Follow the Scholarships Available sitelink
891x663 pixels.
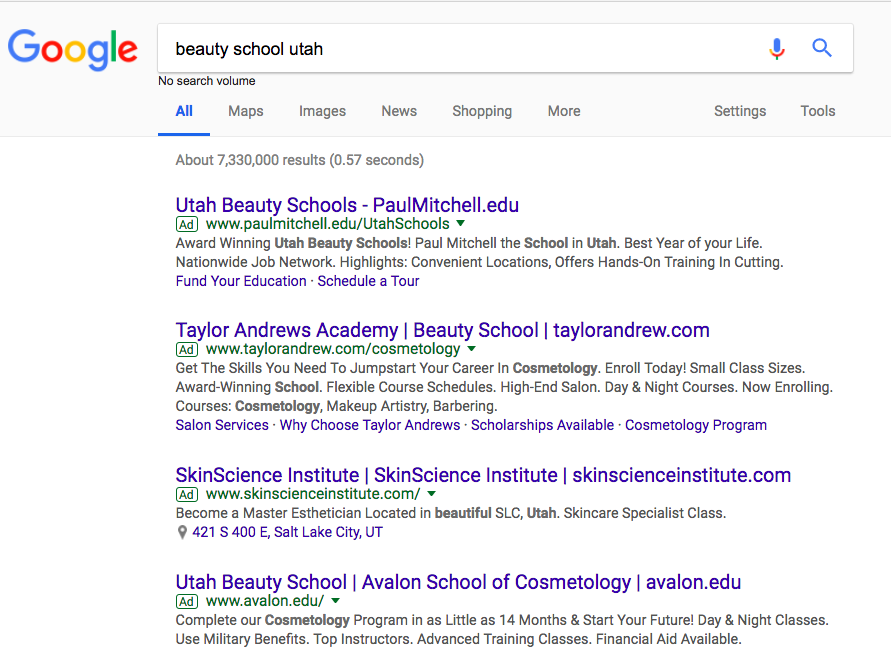pos(542,426)
